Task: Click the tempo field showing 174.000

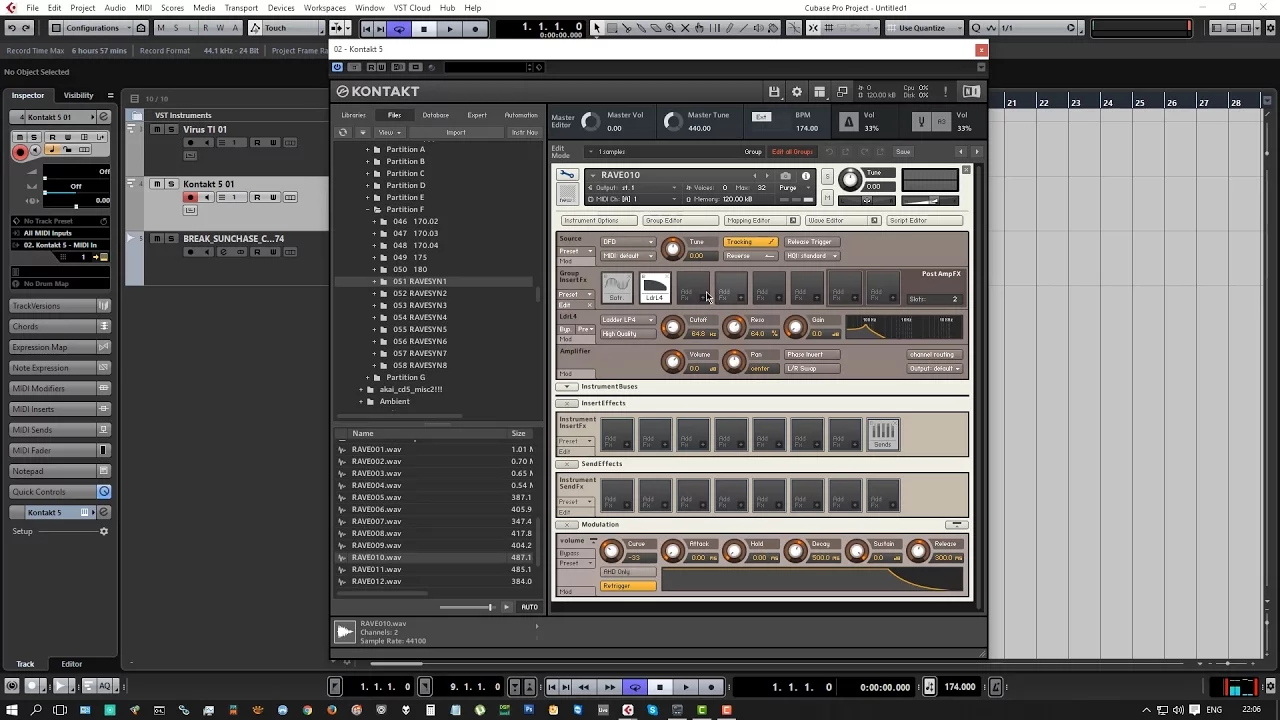Action: pyautogui.click(x=960, y=687)
